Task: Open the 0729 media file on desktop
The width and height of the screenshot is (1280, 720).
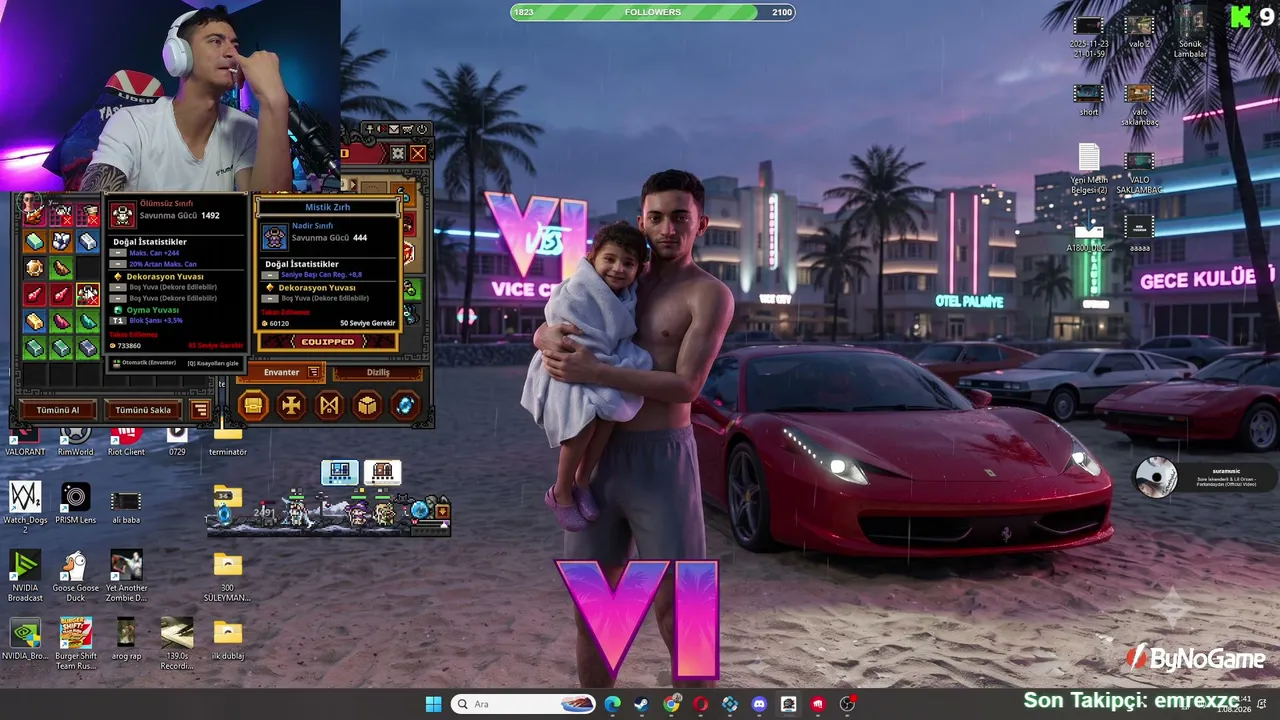Action: [x=177, y=440]
